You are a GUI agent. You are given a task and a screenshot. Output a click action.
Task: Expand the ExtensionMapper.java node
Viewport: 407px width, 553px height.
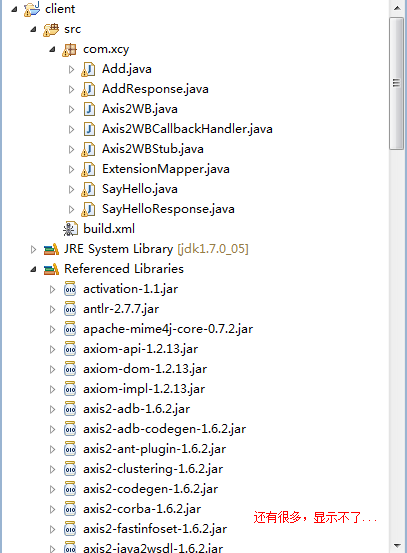(x=71, y=170)
